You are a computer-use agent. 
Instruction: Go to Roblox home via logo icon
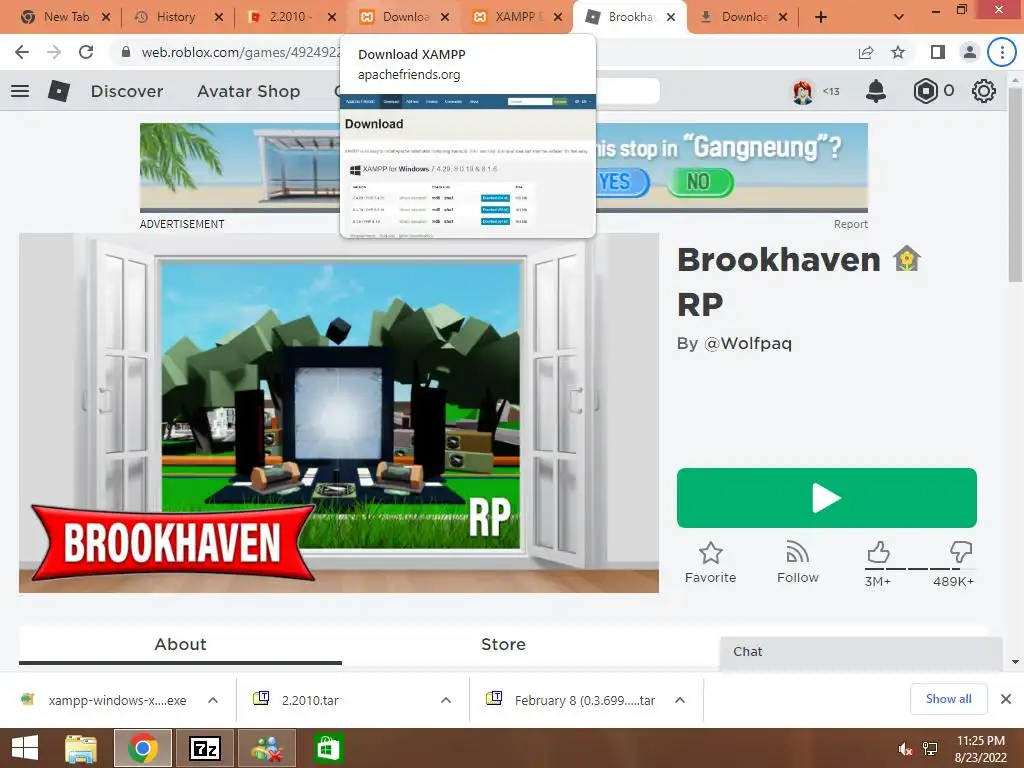pos(59,91)
